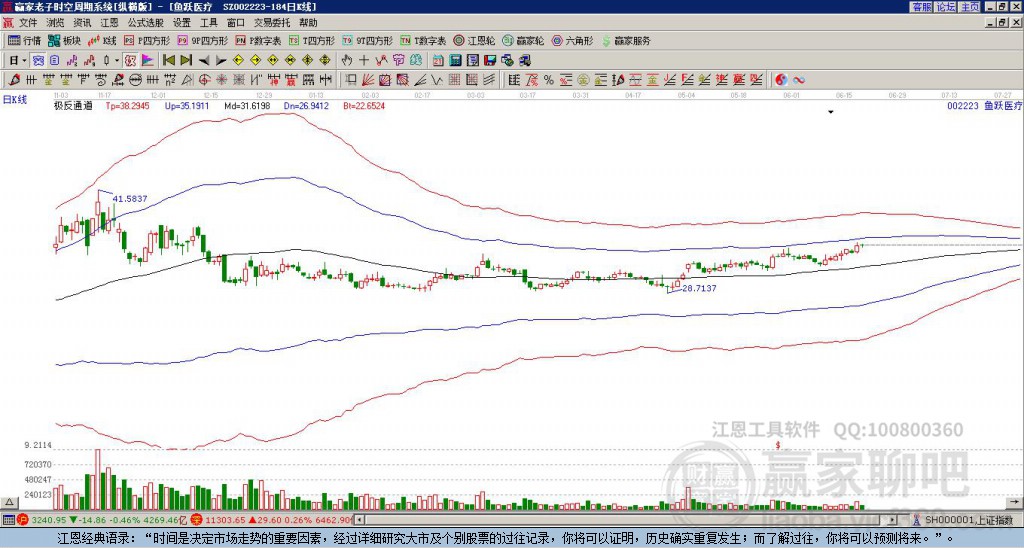
Task: Open 主页 homepage link
Action: click(970, 6)
